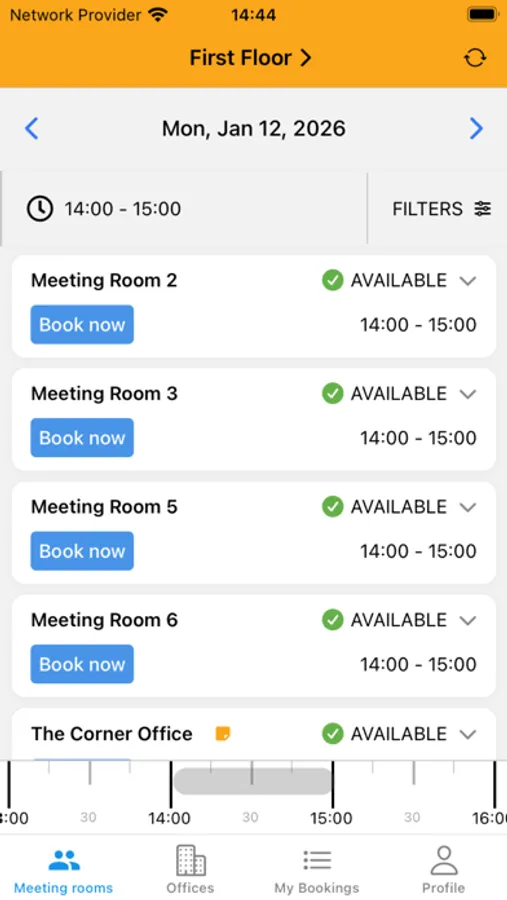The image size is (507, 900).
Task: Open the Profile tab
Action: (443, 869)
